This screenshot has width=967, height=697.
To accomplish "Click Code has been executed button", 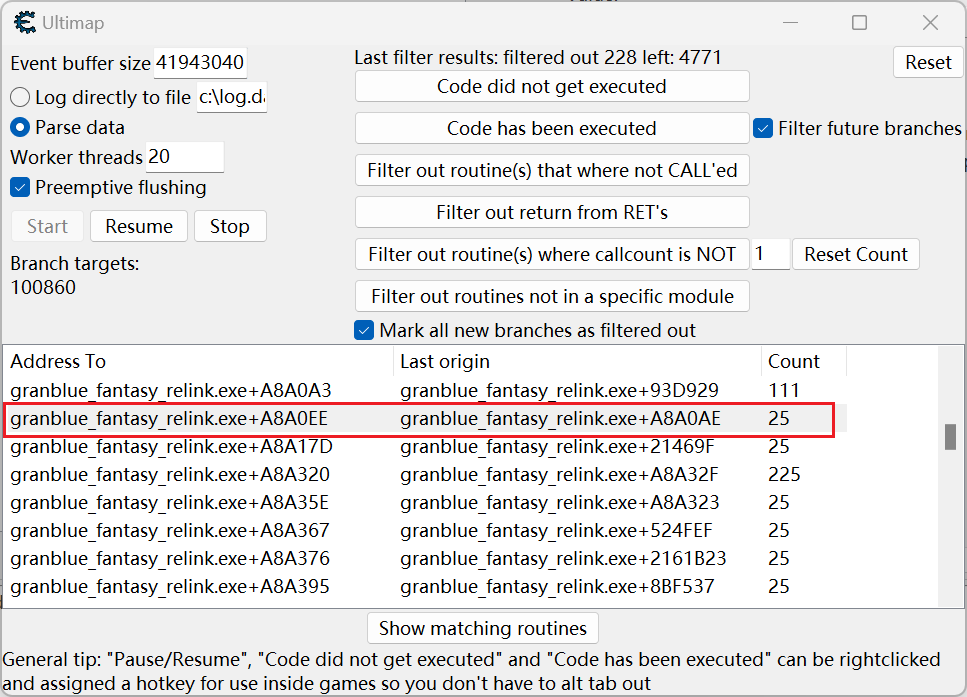I will [552, 128].
